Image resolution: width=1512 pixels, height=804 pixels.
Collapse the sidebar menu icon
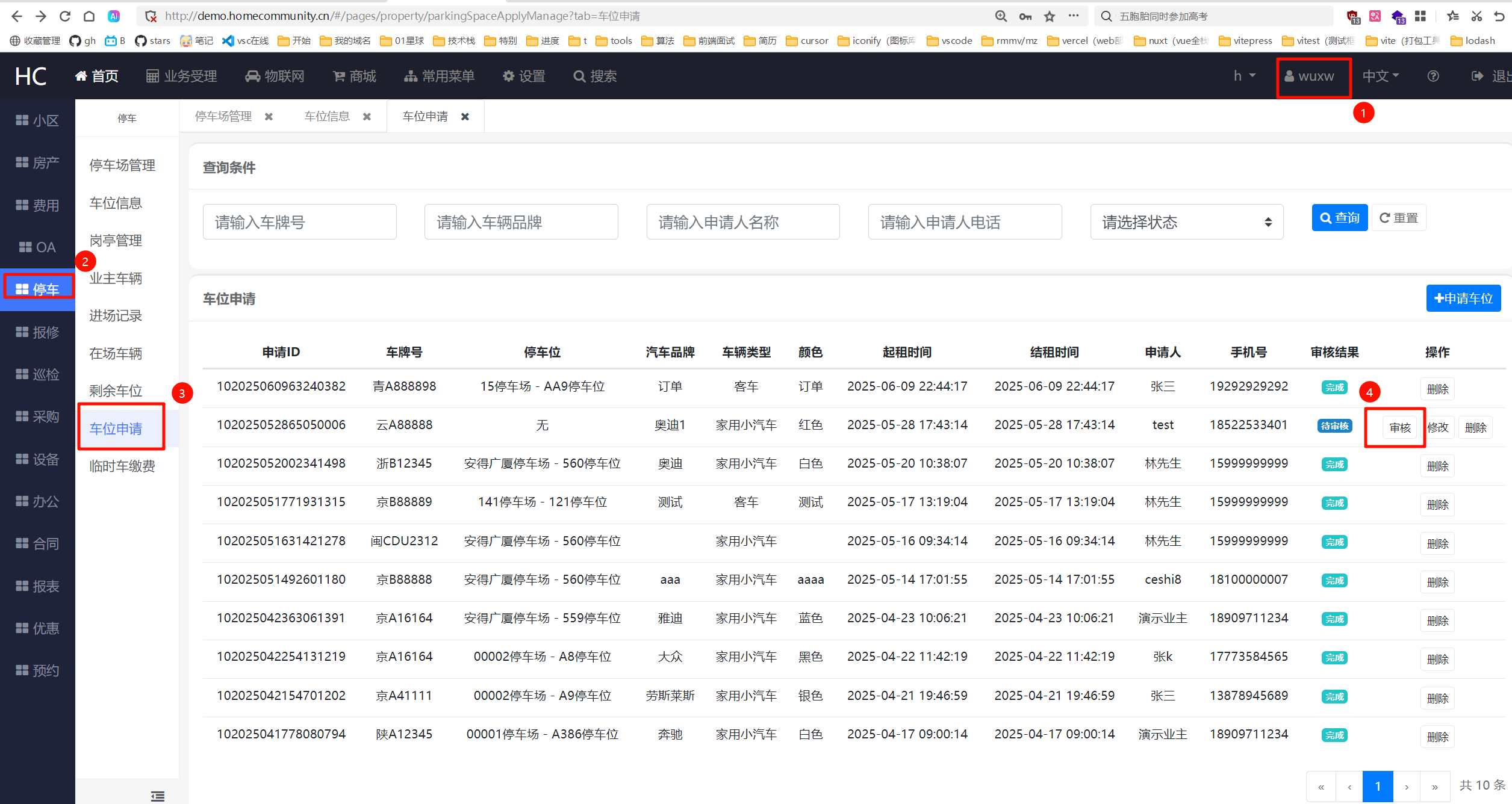(158, 796)
